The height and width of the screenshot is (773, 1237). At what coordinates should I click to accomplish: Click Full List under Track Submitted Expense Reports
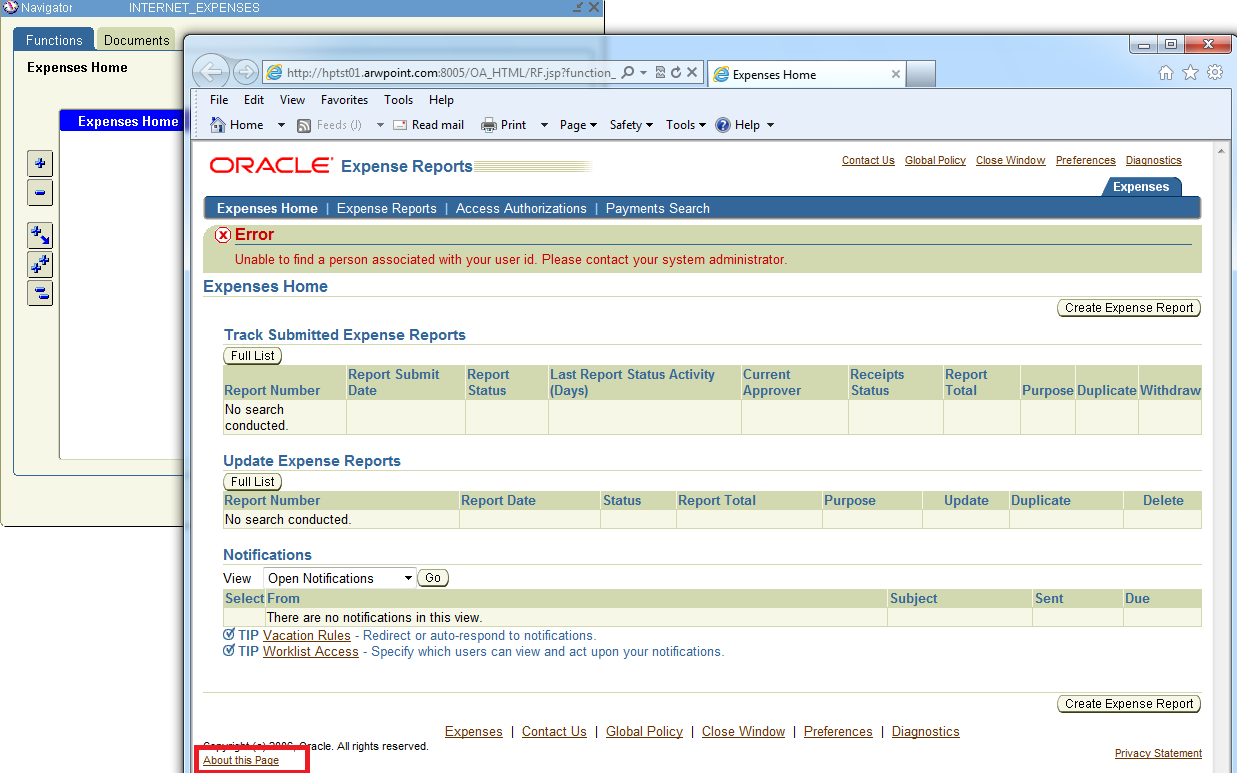point(253,356)
